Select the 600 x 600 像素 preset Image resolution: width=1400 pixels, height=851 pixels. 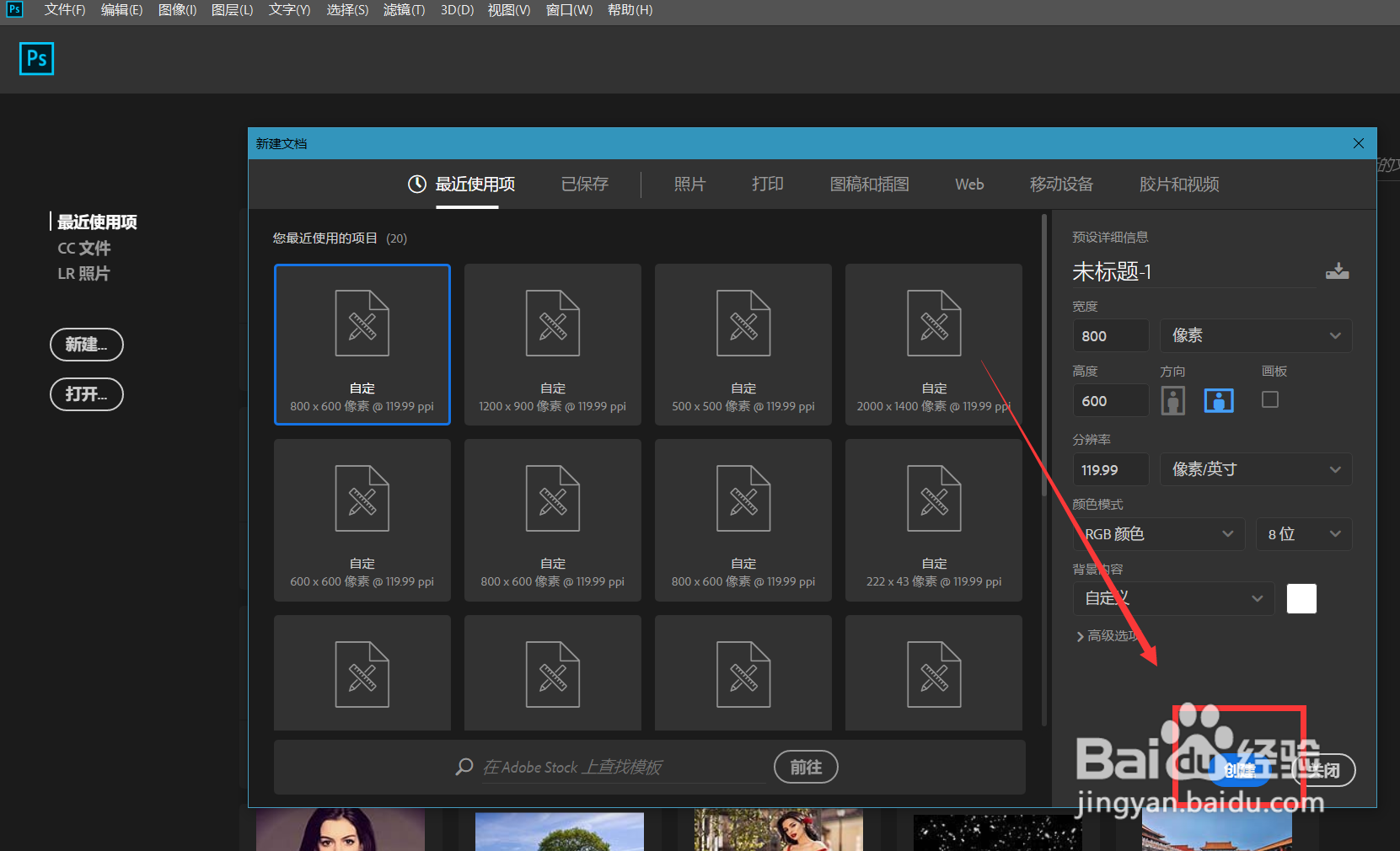tap(362, 520)
